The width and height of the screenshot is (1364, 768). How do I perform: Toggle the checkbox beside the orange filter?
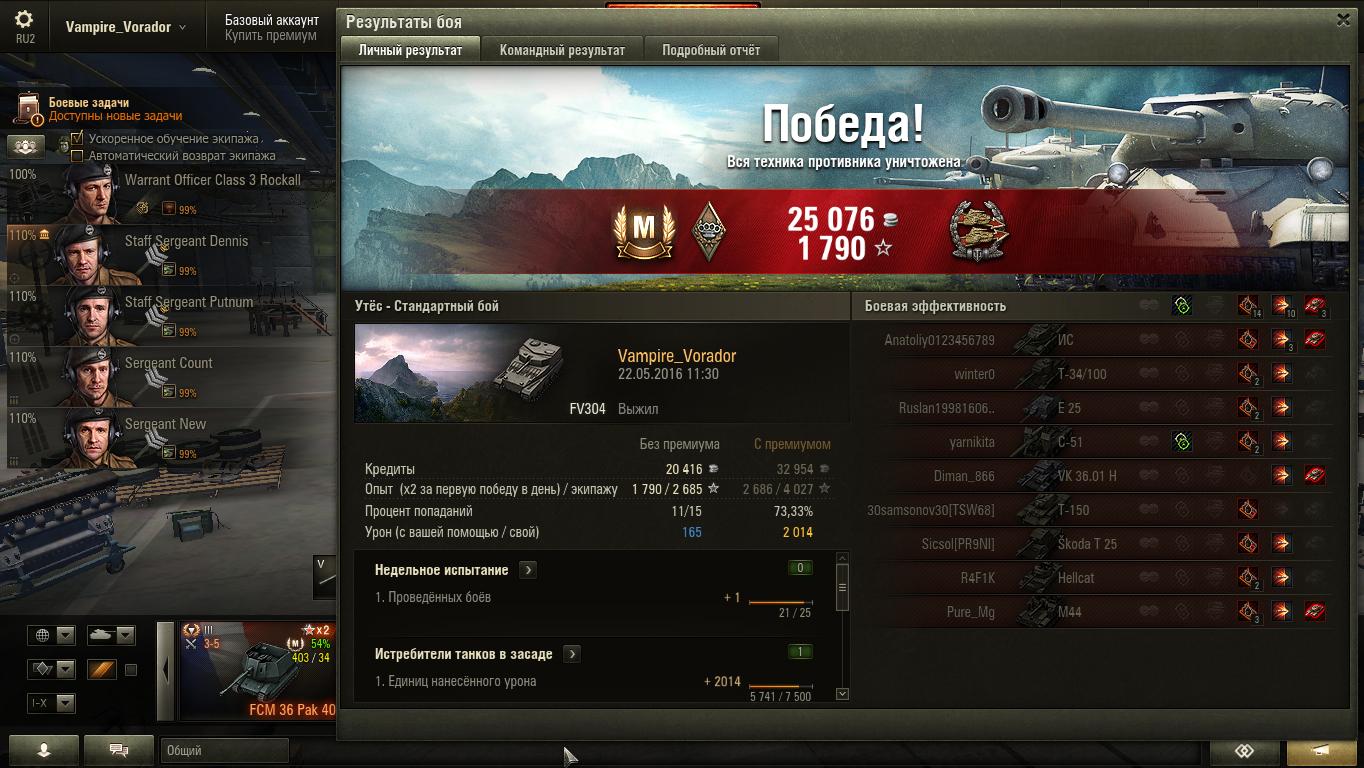tap(131, 670)
